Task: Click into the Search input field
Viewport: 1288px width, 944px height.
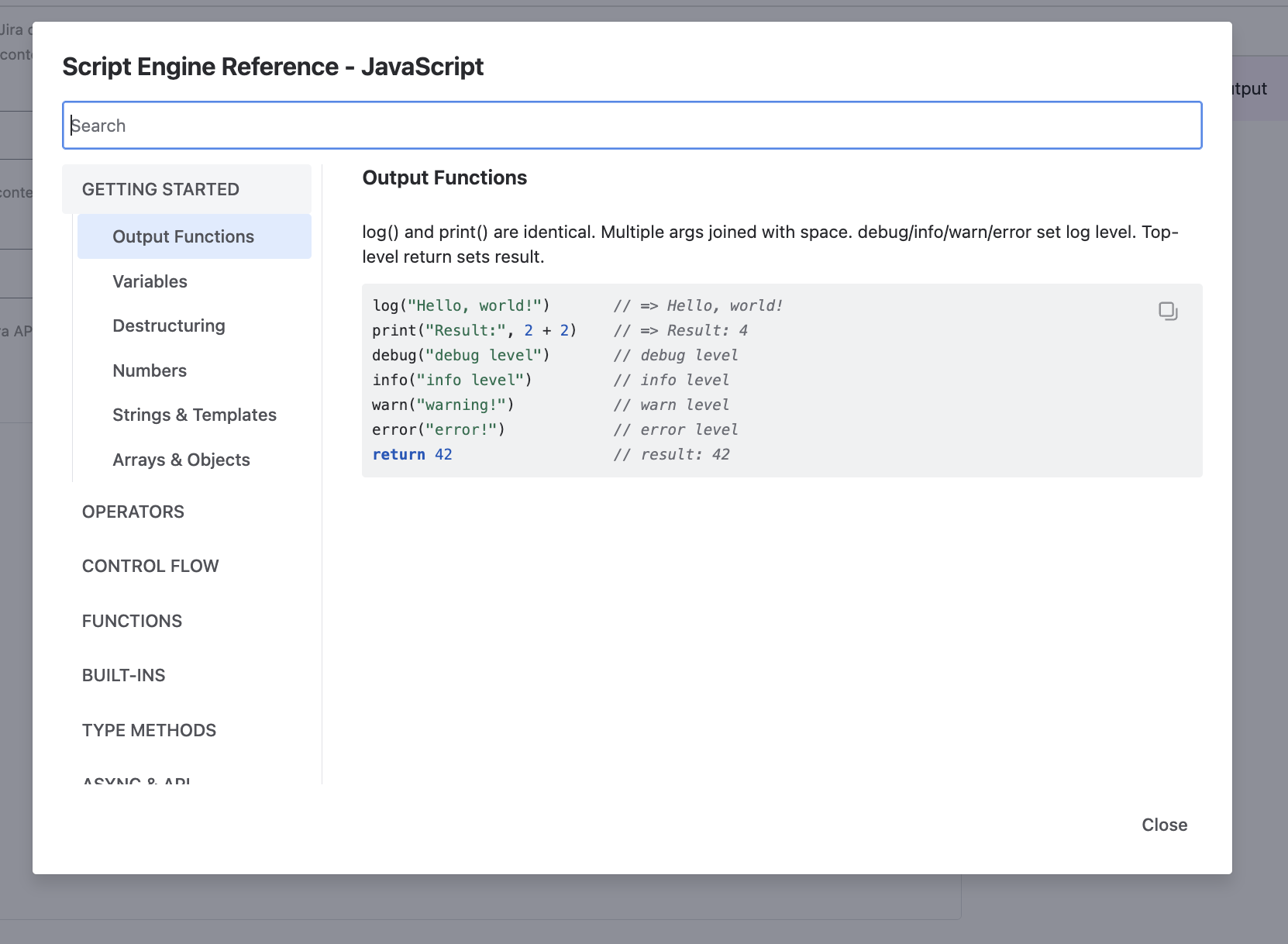Action: pyautogui.click(x=632, y=126)
